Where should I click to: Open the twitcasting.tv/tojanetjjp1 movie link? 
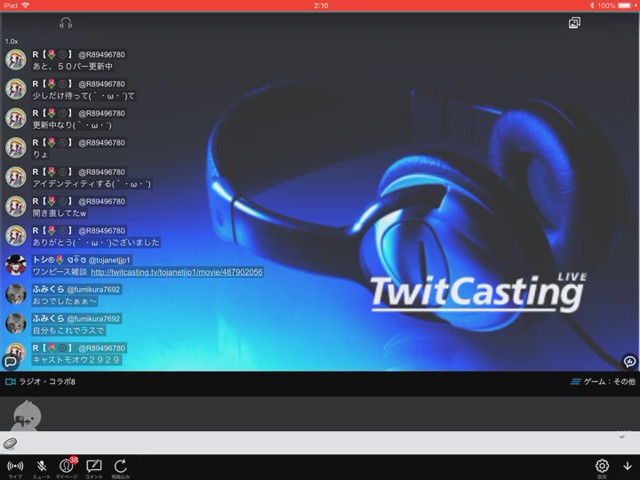[x=177, y=272]
